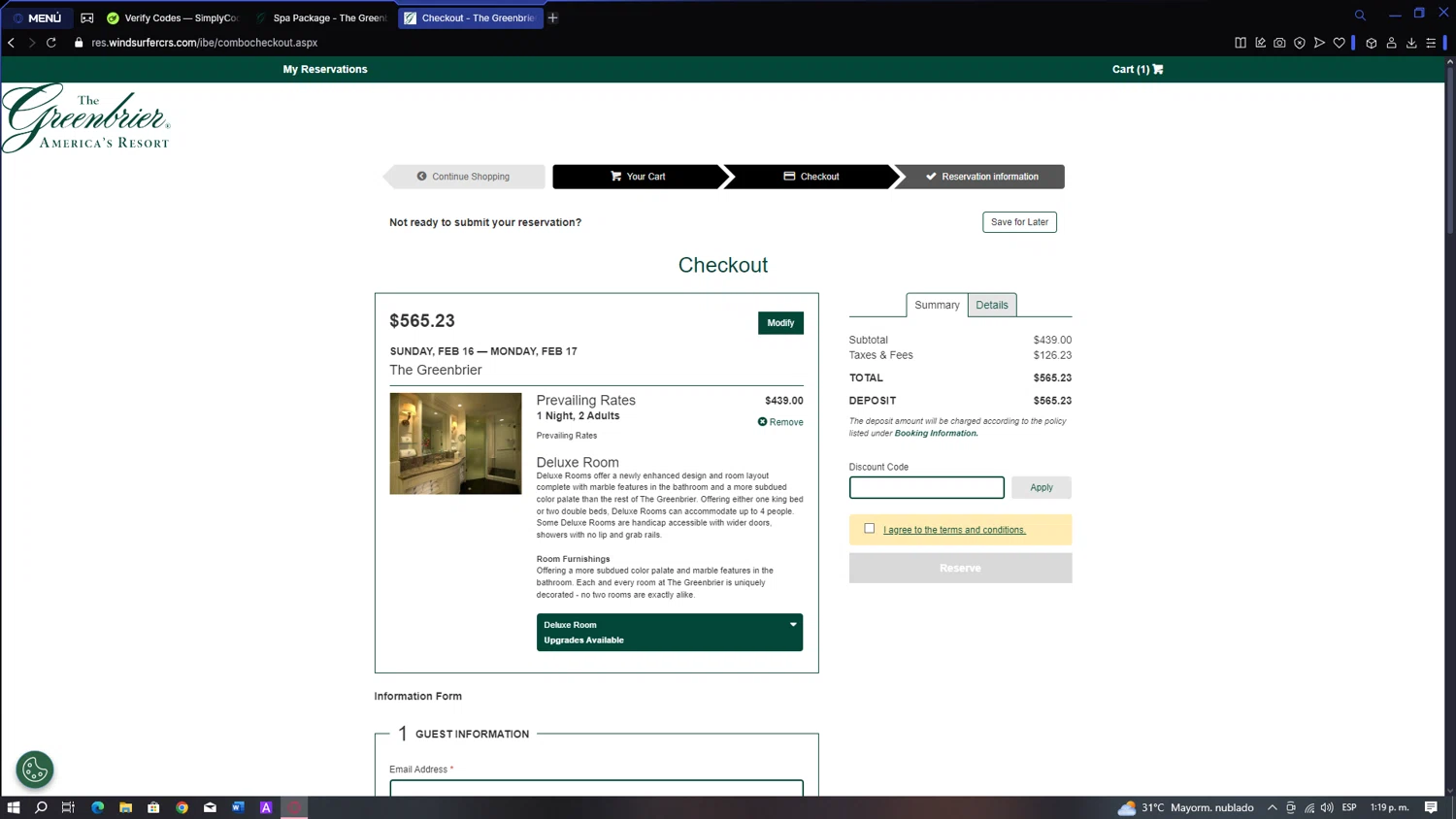Viewport: 1456px width, 819px height.
Task: Click the pinboard edit icon
Action: click(x=1260, y=43)
